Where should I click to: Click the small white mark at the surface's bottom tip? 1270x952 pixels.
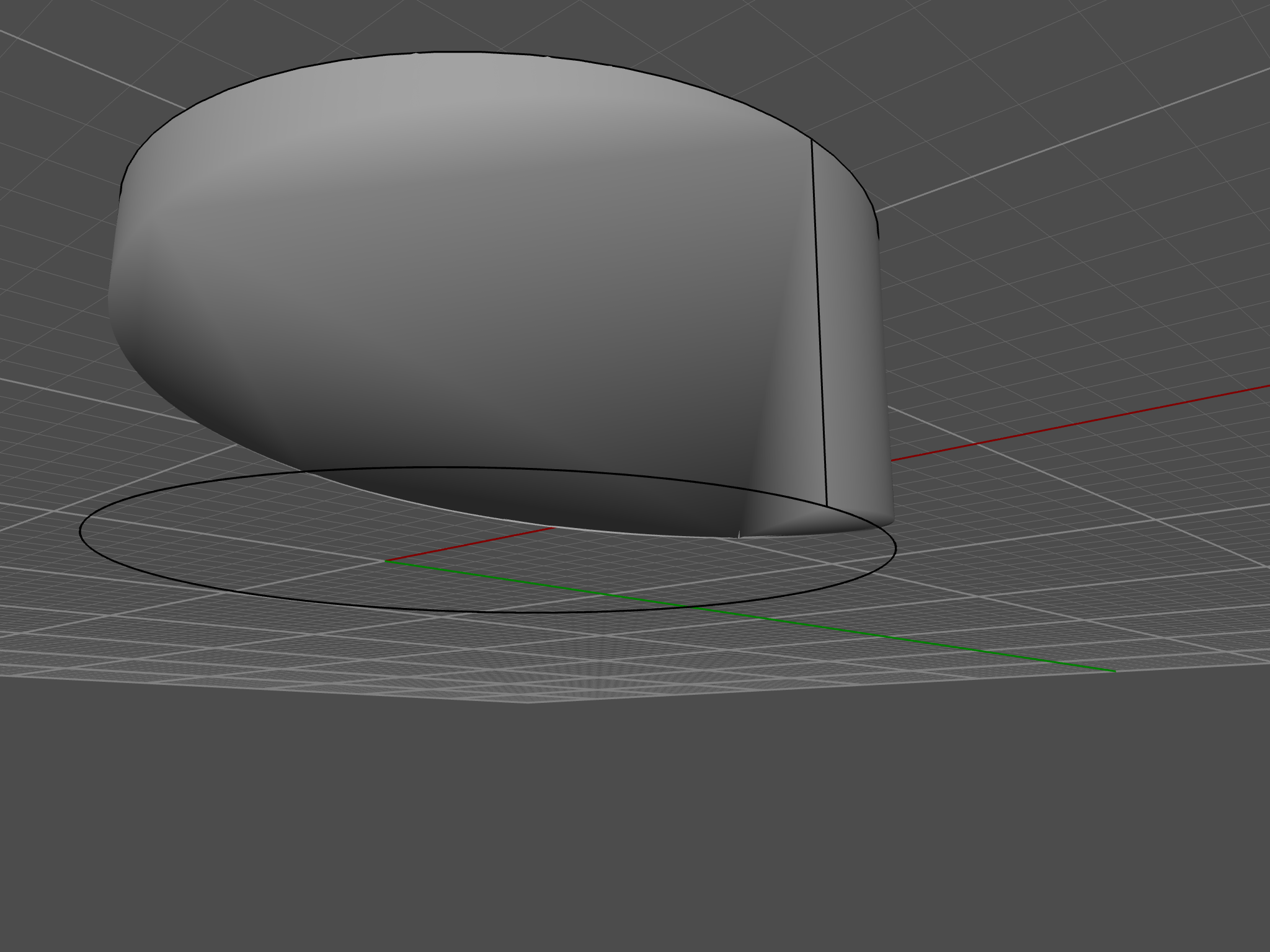click(739, 534)
